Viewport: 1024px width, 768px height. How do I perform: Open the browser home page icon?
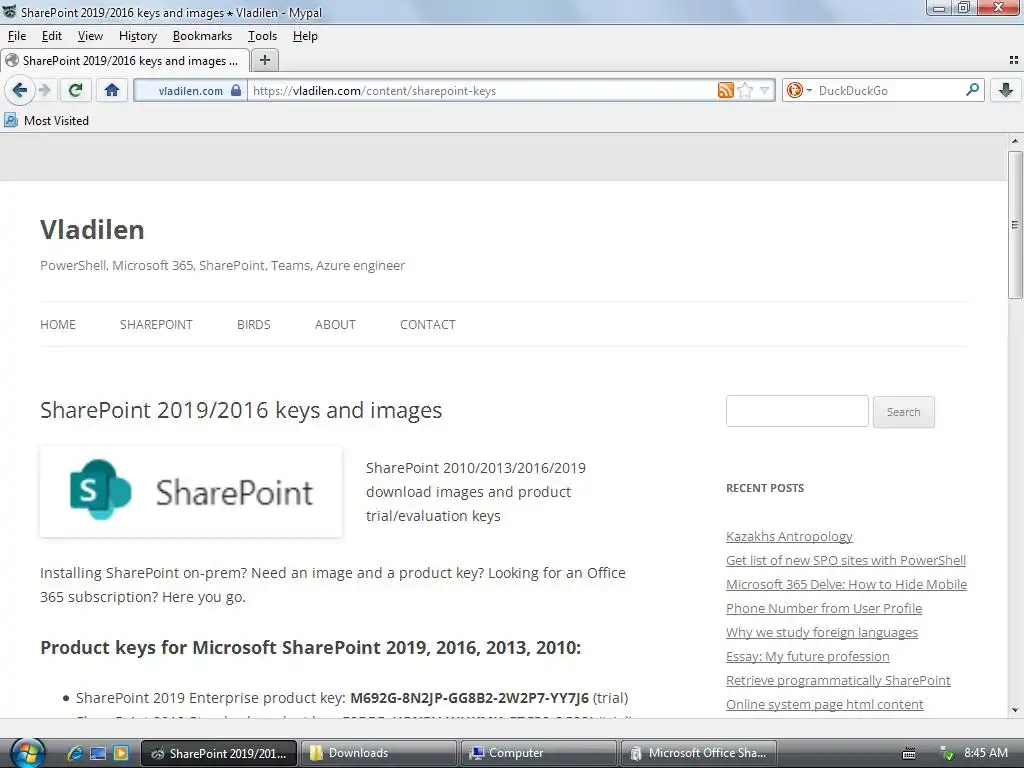(112, 90)
